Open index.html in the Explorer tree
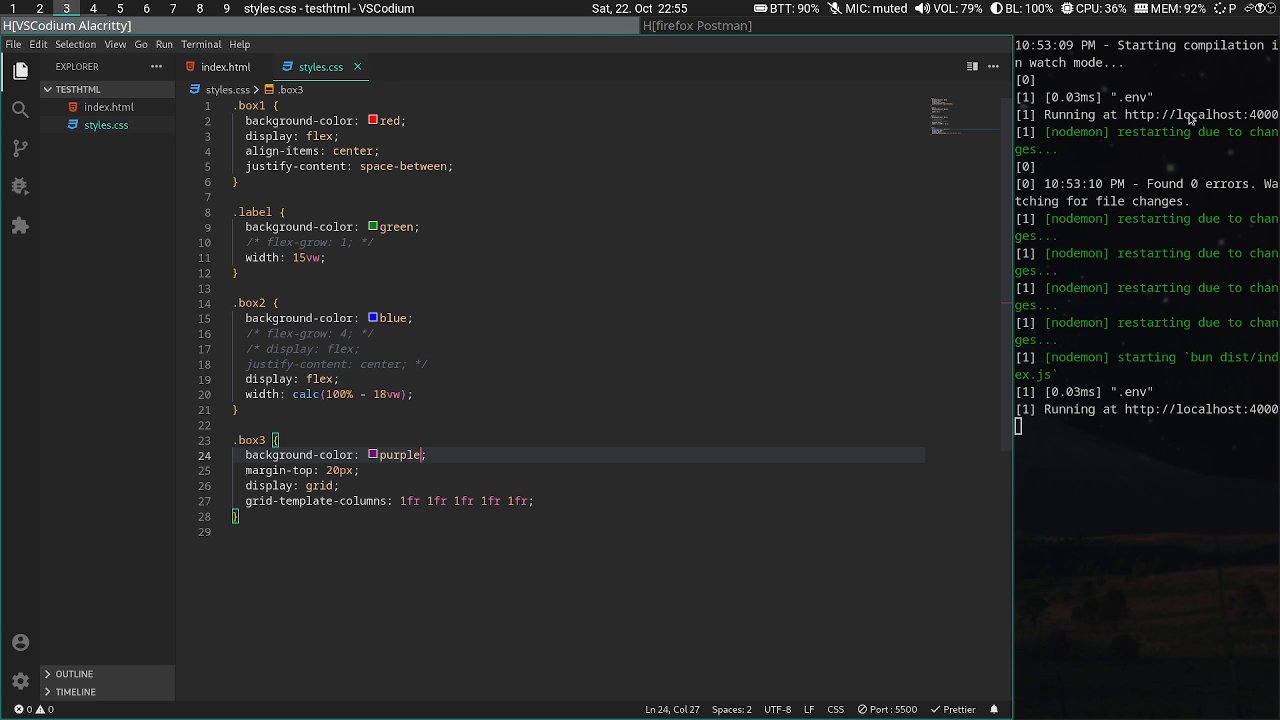Image resolution: width=1280 pixels, height=720 pixels. (x=108, y=107)
